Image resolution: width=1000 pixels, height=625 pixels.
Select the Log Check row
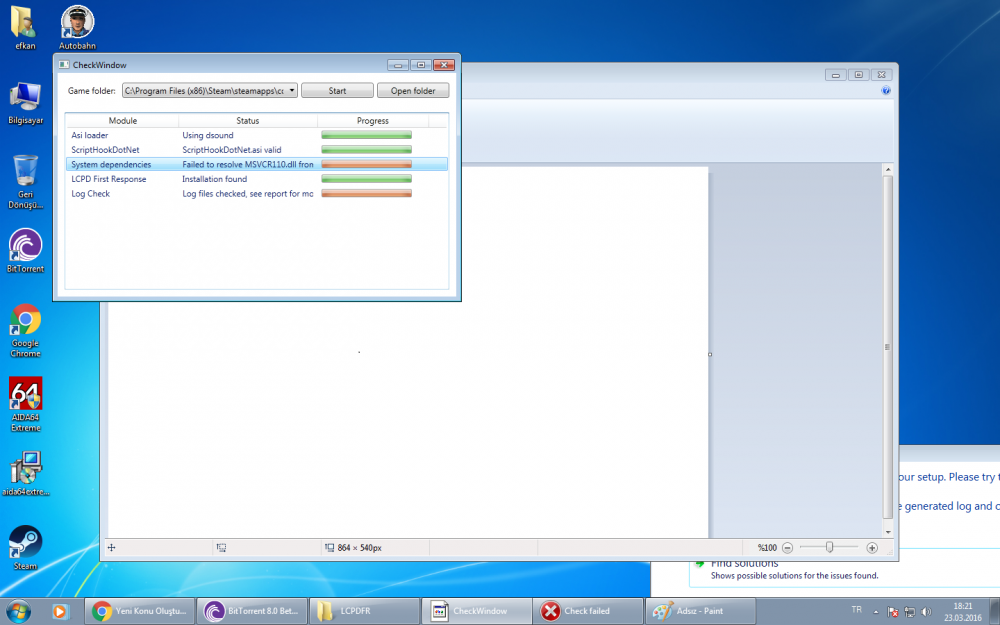coord(256,194)
